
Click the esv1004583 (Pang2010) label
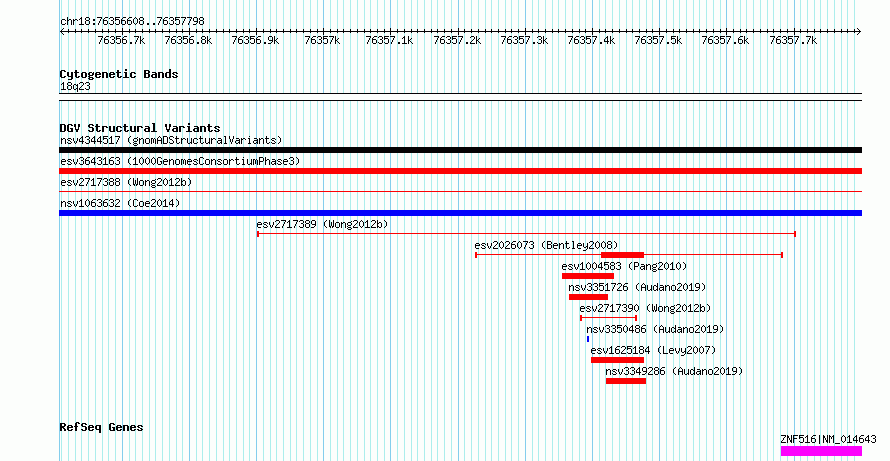(x=624, y=266)
